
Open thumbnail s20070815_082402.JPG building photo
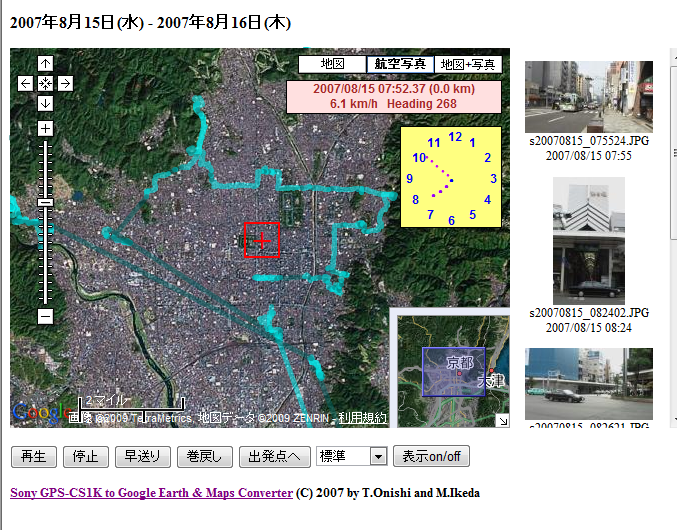(589, 241)
